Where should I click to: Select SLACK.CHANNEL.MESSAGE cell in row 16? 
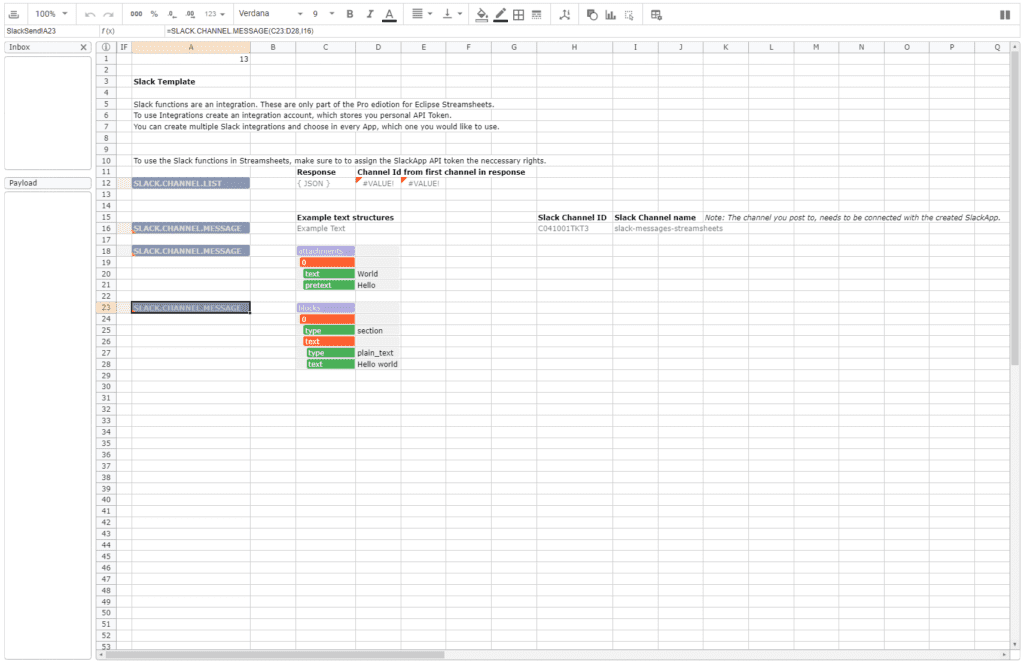[191, 228]
